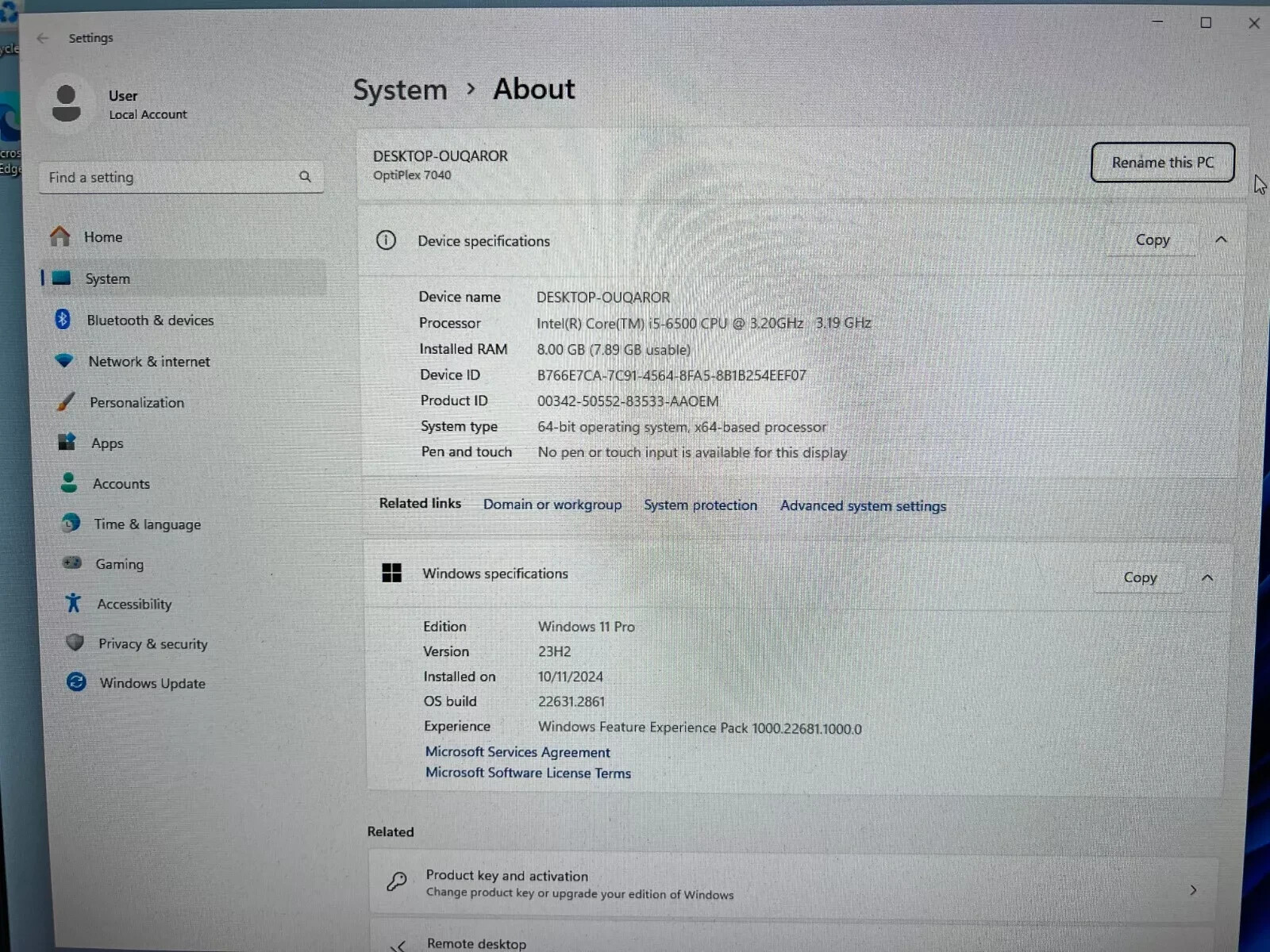1270x952 pixels.
Task: Click the Gaming controller icon
Action: pos(72,562)
